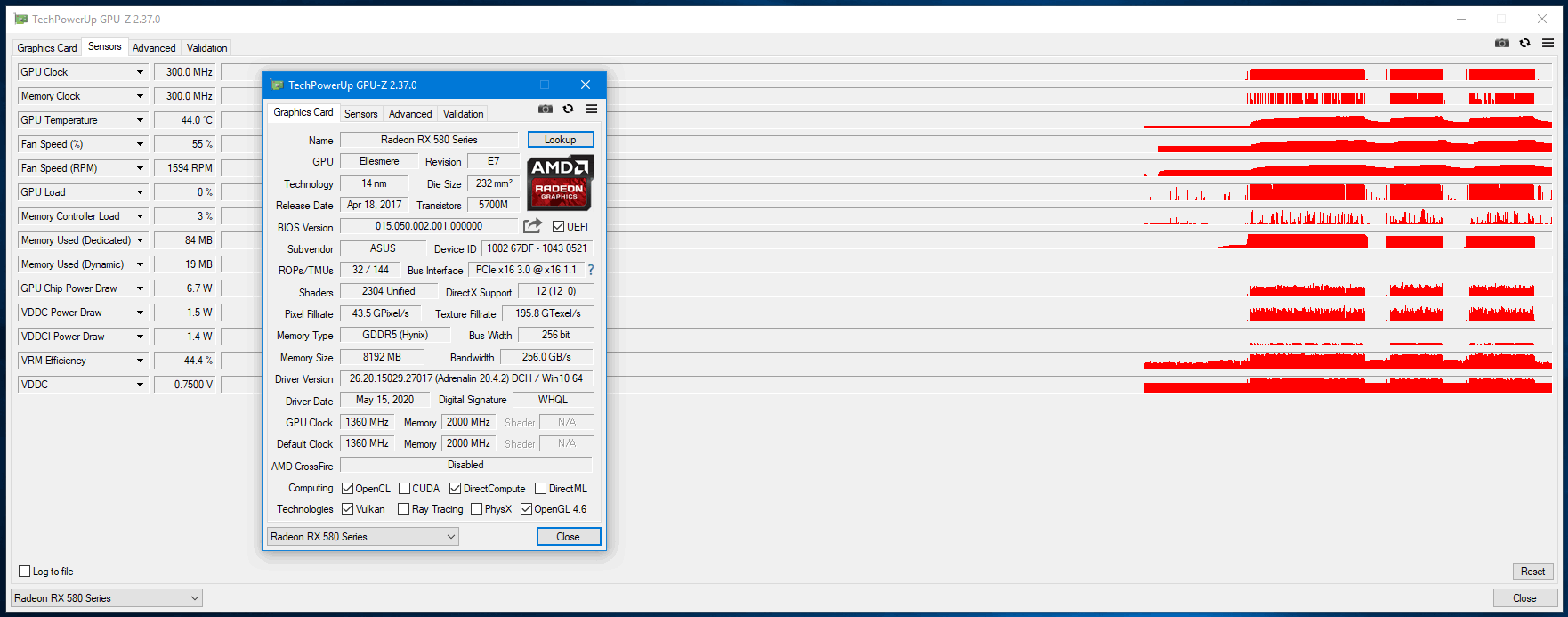This screenshot has width=1568, height=617.
Task: Enable the Log to file checkbox
Action: pyautogui.click(x=25, y=572)
